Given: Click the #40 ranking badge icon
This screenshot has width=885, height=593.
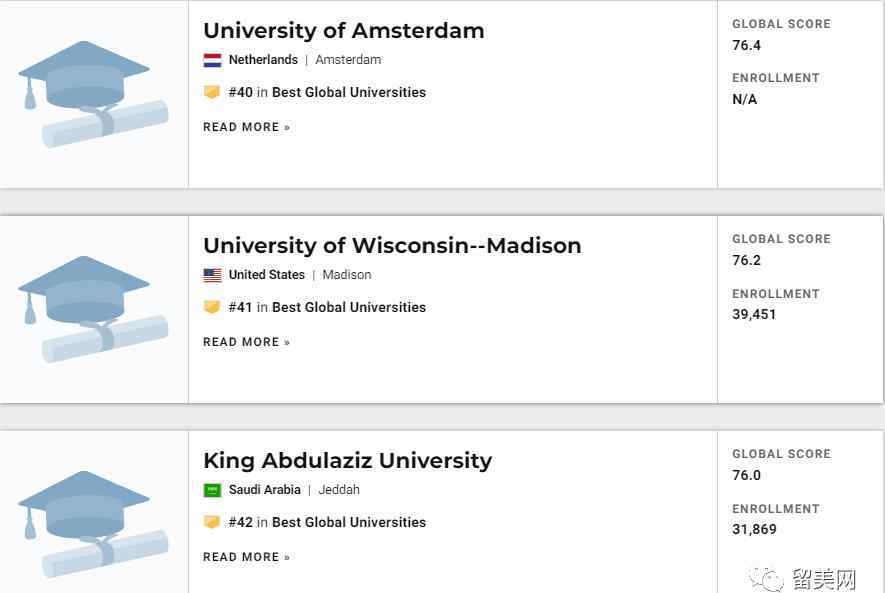Looking at the screenshot, I should pos(212,92).
